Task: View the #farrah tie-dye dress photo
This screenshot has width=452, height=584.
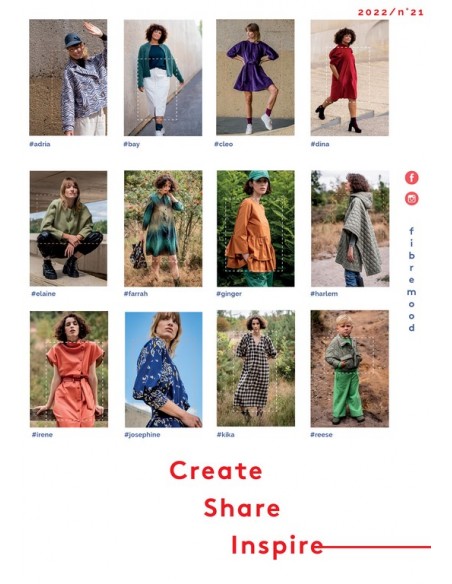Action: (163, 228)
